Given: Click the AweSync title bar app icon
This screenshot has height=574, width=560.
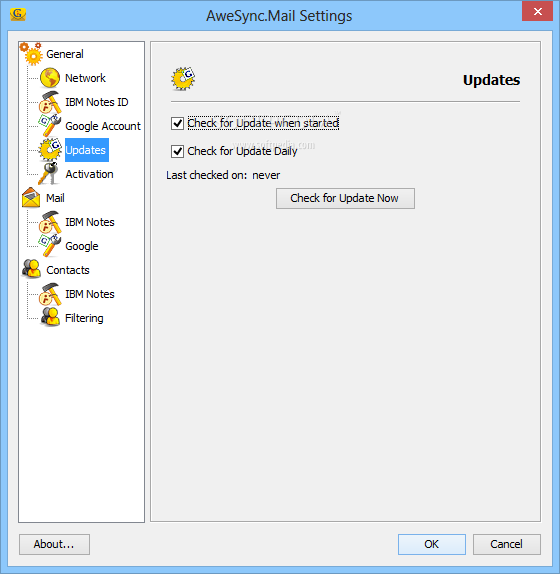Looking at the screenshot, I should point(18,14).
